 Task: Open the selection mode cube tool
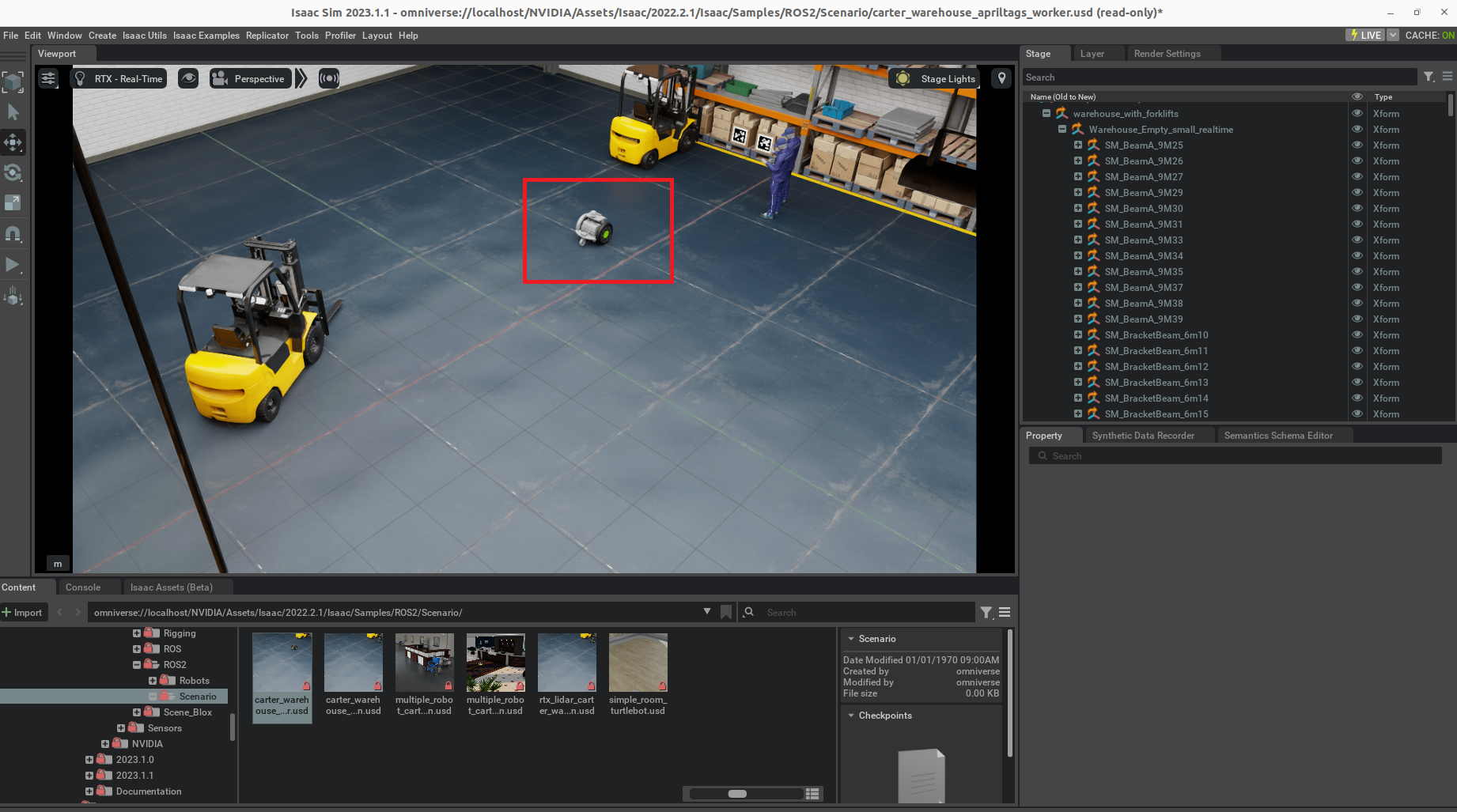click(13, 81)
